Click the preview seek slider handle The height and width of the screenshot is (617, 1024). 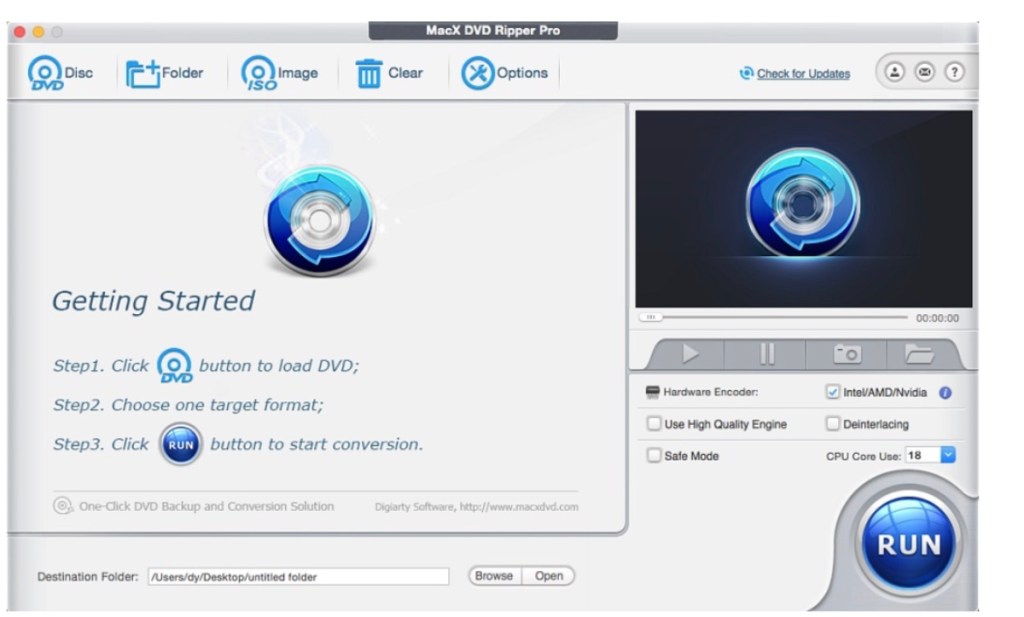click(650, 317)
